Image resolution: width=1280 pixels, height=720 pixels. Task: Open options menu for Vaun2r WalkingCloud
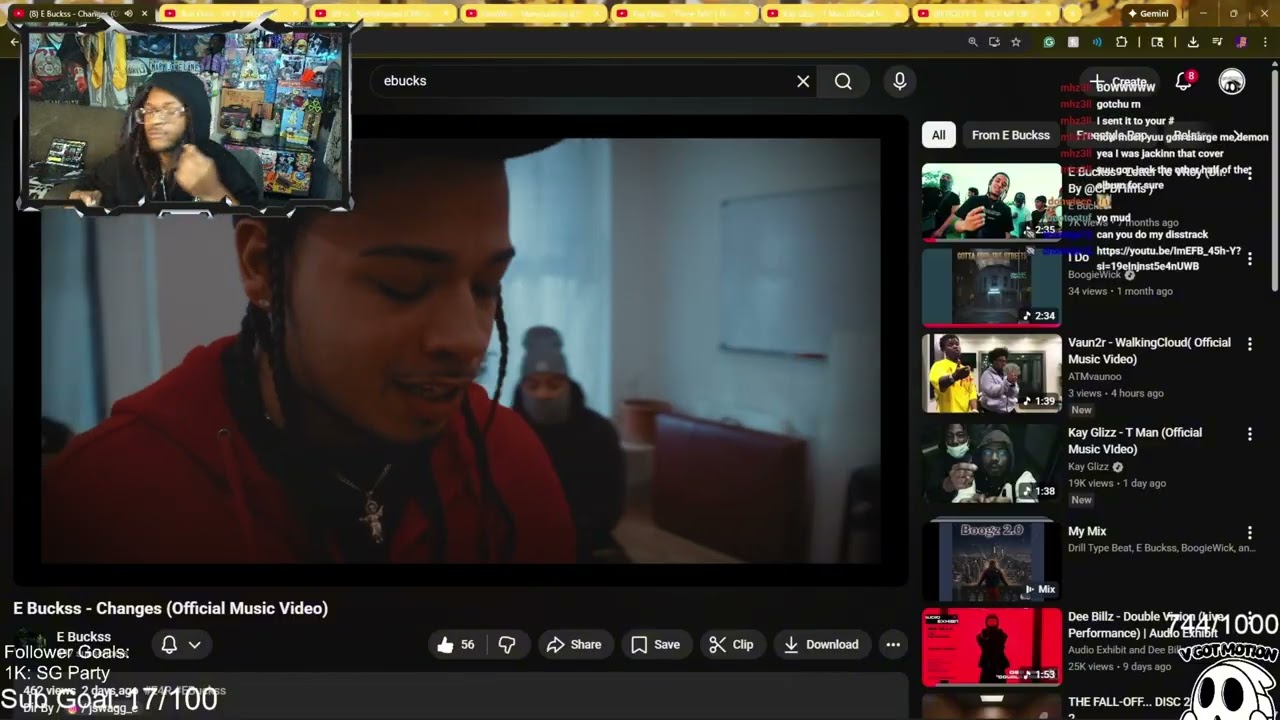1249,344
